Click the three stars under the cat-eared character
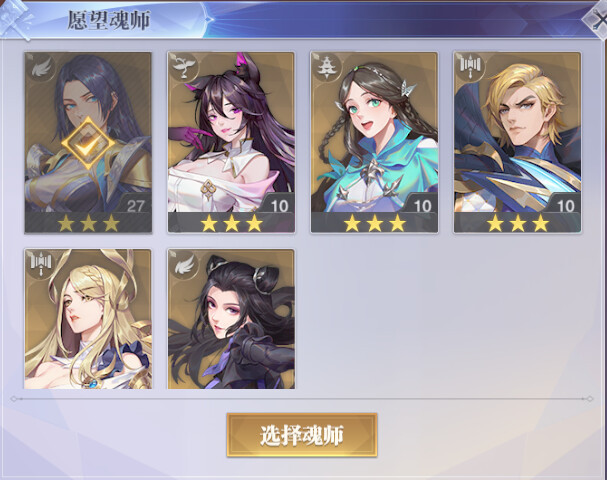 coord(231,223)
